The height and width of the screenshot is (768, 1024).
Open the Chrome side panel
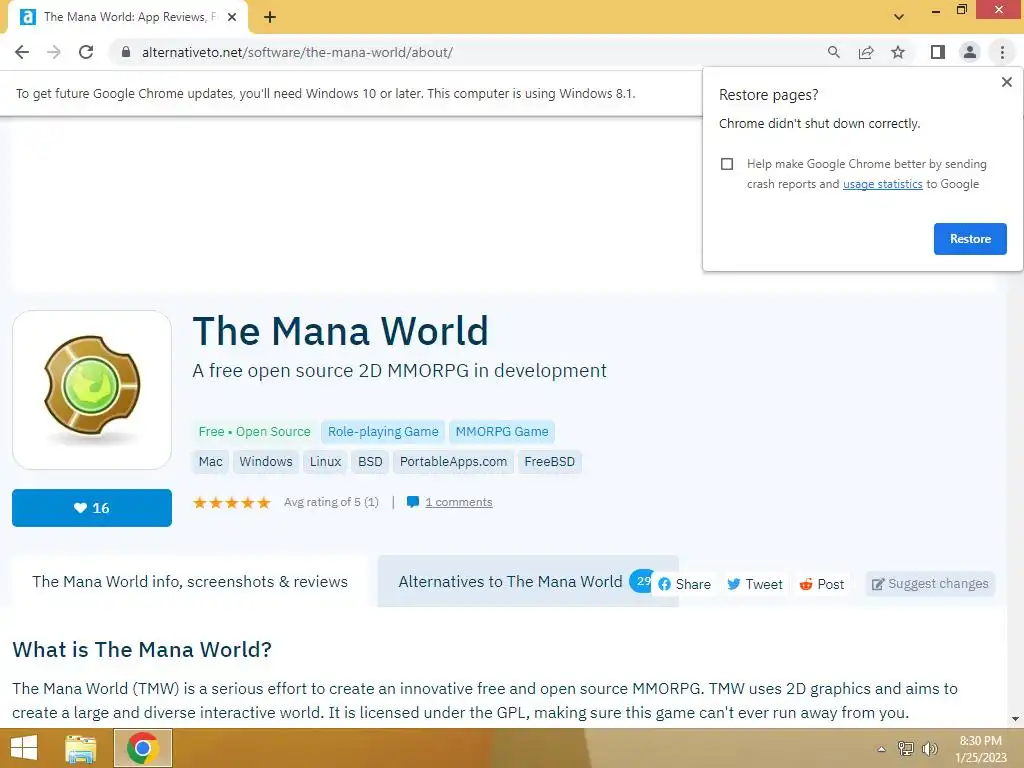tap(938, 52)
